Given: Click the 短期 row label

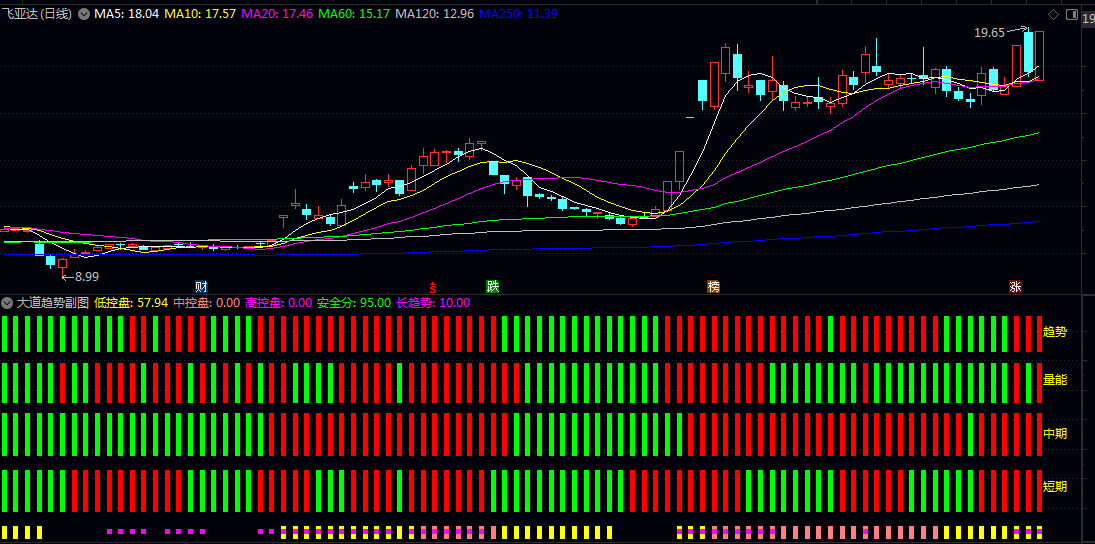Looking at the screenshot, I should click(1055, 487).
